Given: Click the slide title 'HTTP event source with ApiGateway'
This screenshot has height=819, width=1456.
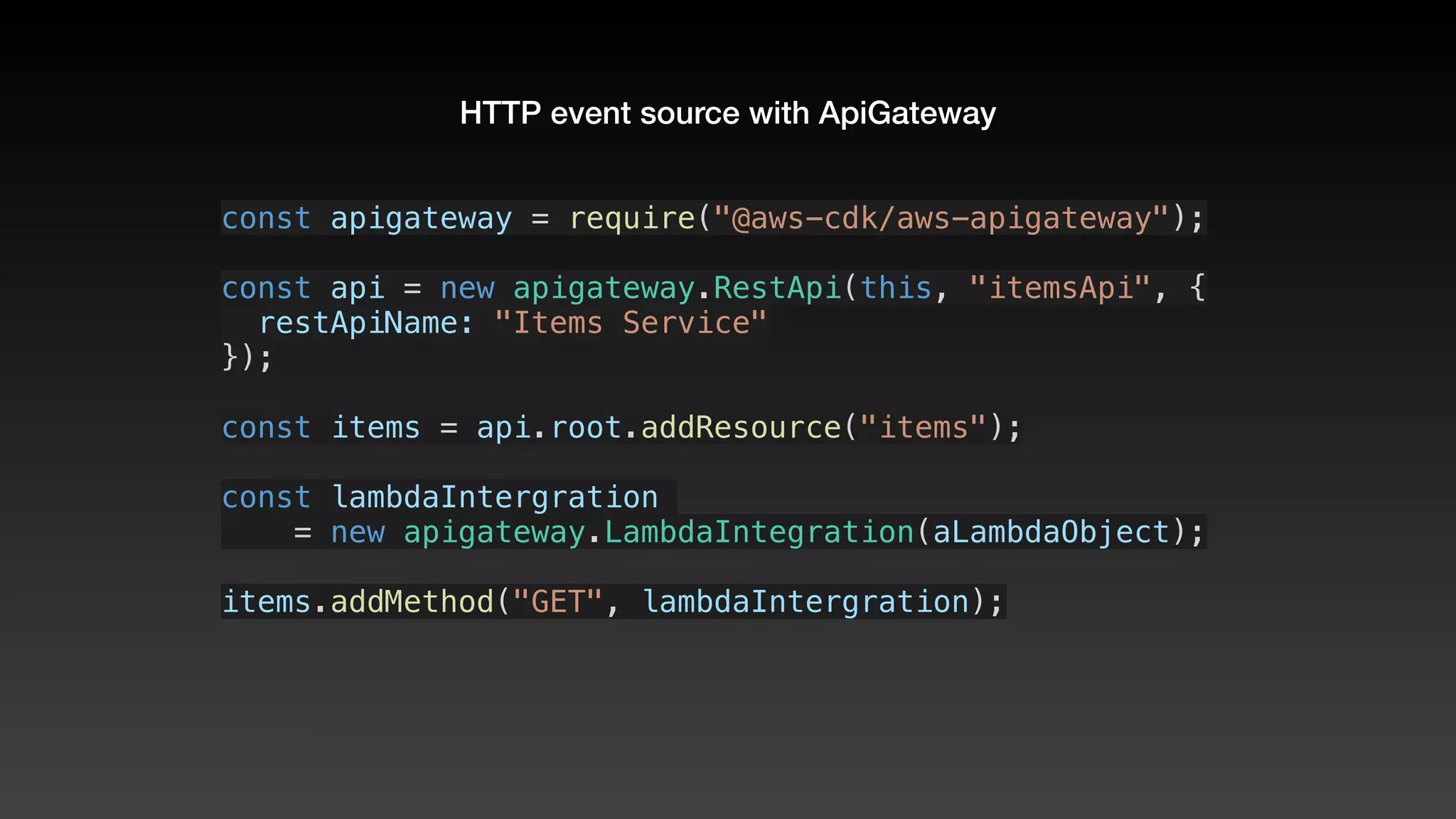Looking at the screenshot, I should click(727, 113).
